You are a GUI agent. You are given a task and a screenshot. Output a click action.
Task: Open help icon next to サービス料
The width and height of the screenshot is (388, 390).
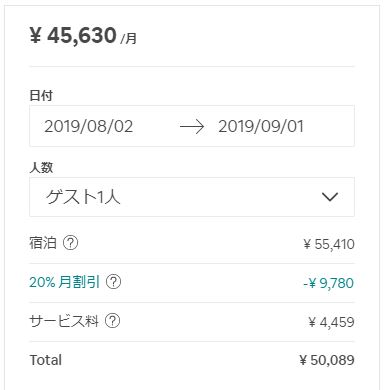pos(113,321)
